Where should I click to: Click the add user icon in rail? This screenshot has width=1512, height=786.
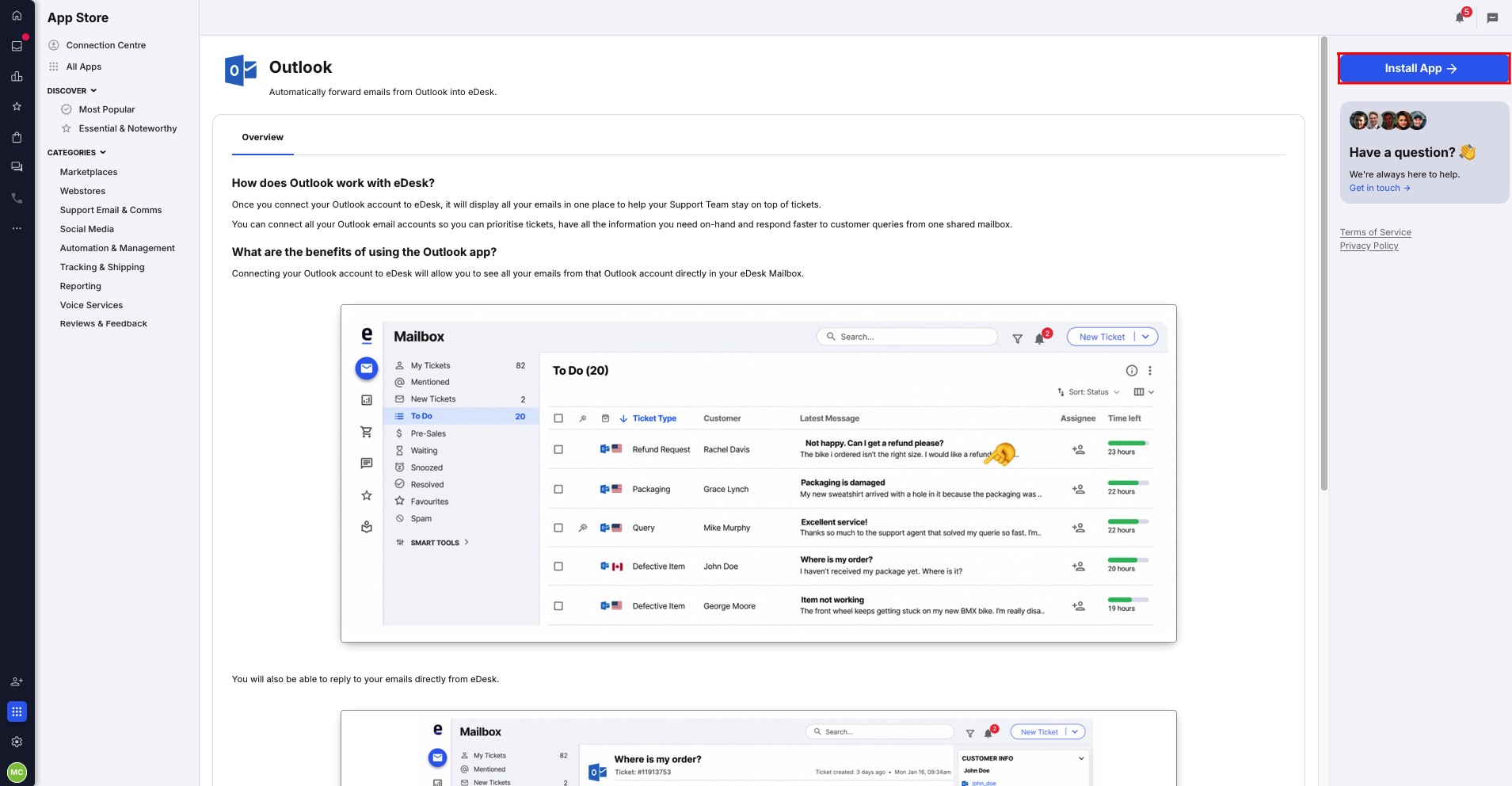[17, 681]
